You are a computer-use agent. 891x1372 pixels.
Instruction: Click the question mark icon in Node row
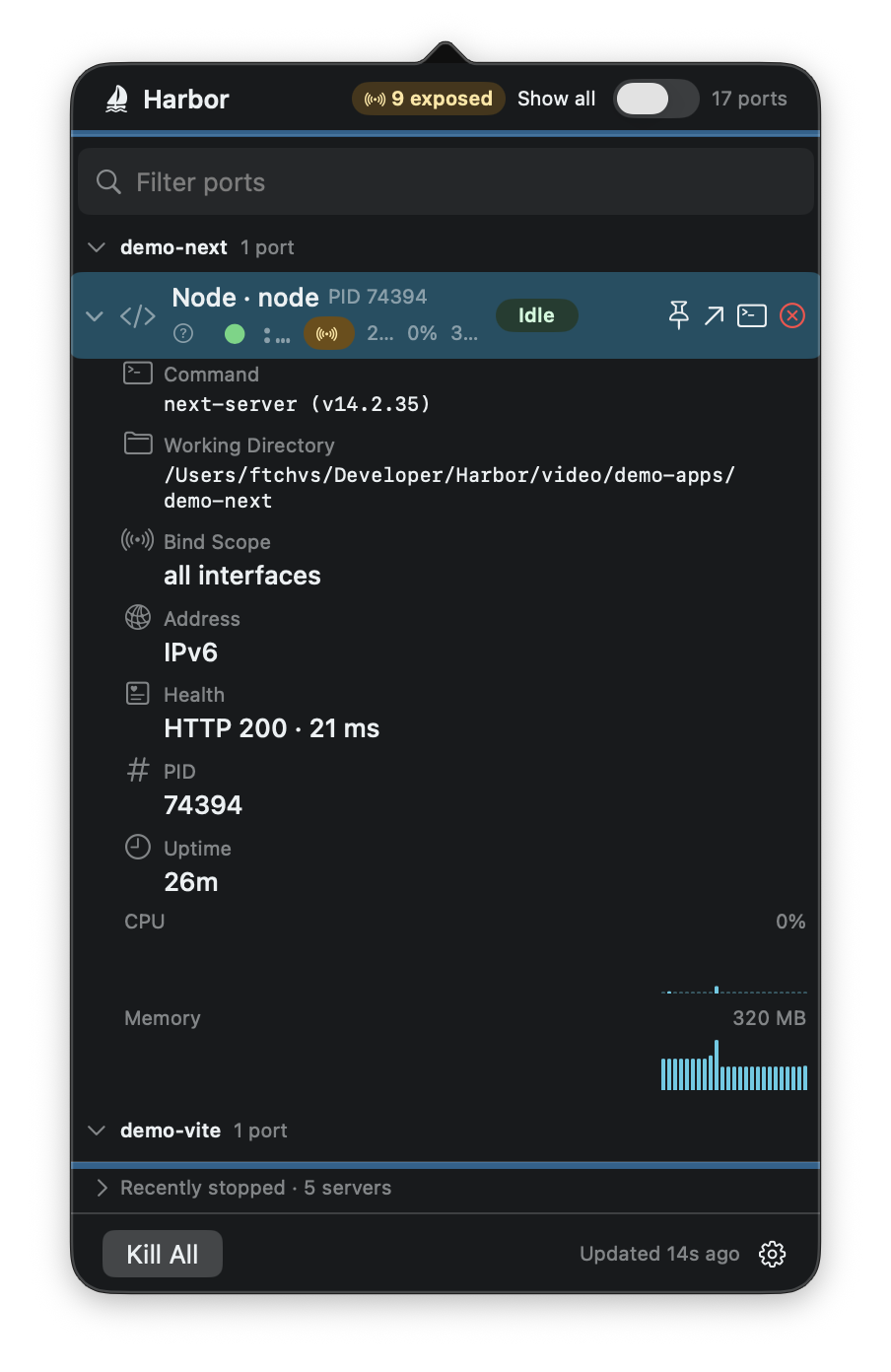tap(183, 334)
